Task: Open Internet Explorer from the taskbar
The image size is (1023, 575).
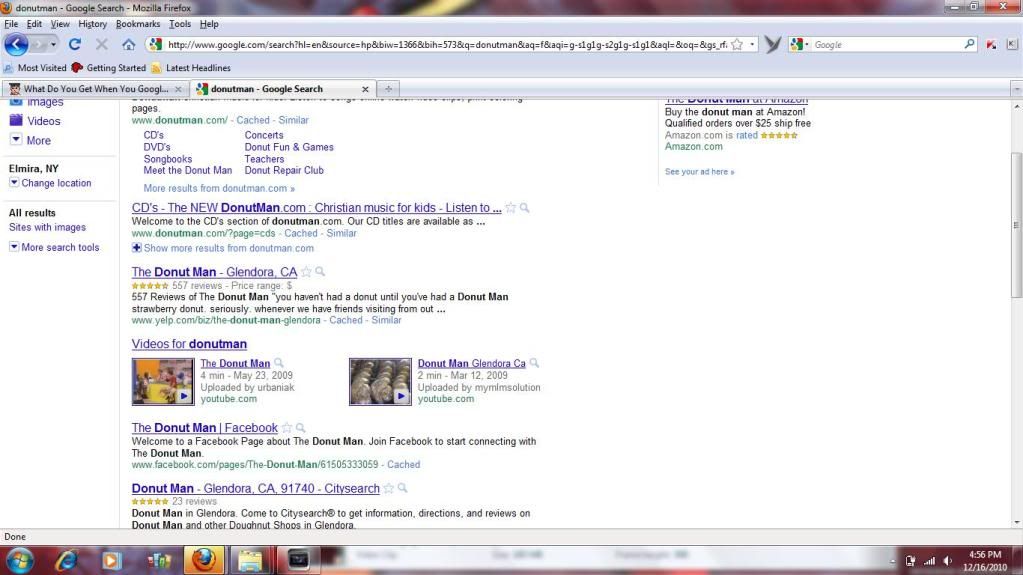Action: click(66, 560)
